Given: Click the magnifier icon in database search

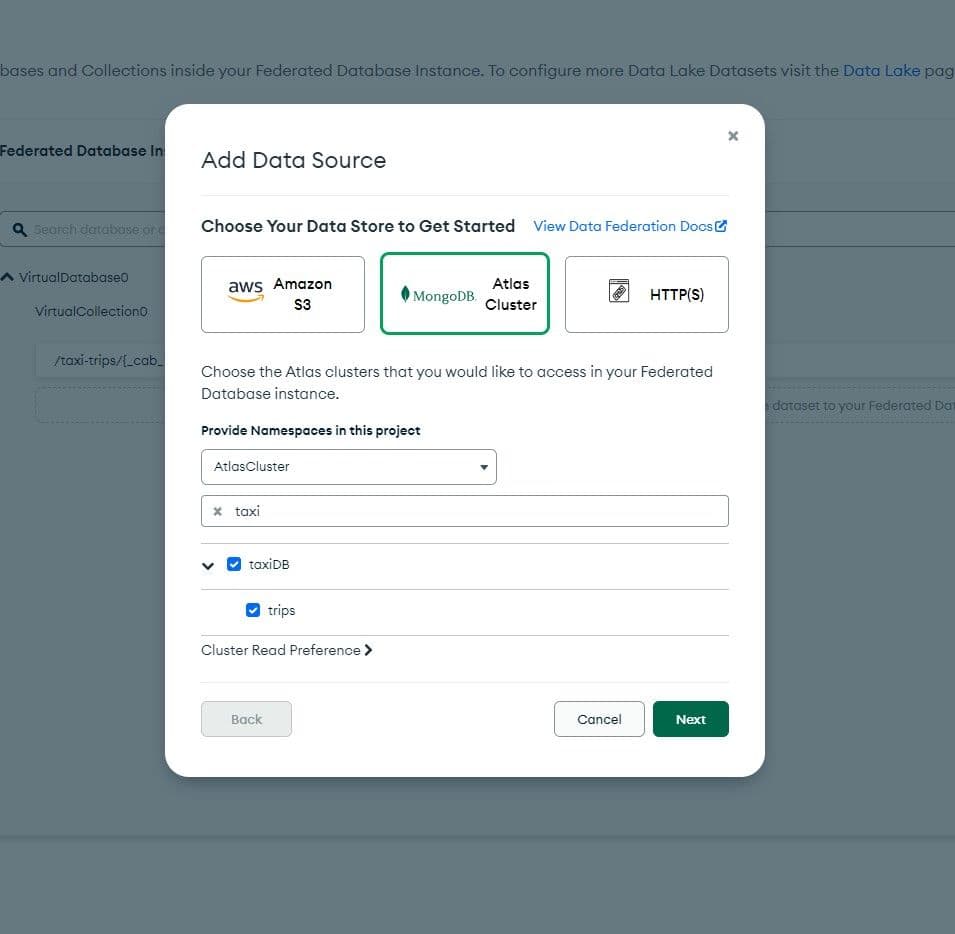Looking at the screenshot, I should [19, 229].
